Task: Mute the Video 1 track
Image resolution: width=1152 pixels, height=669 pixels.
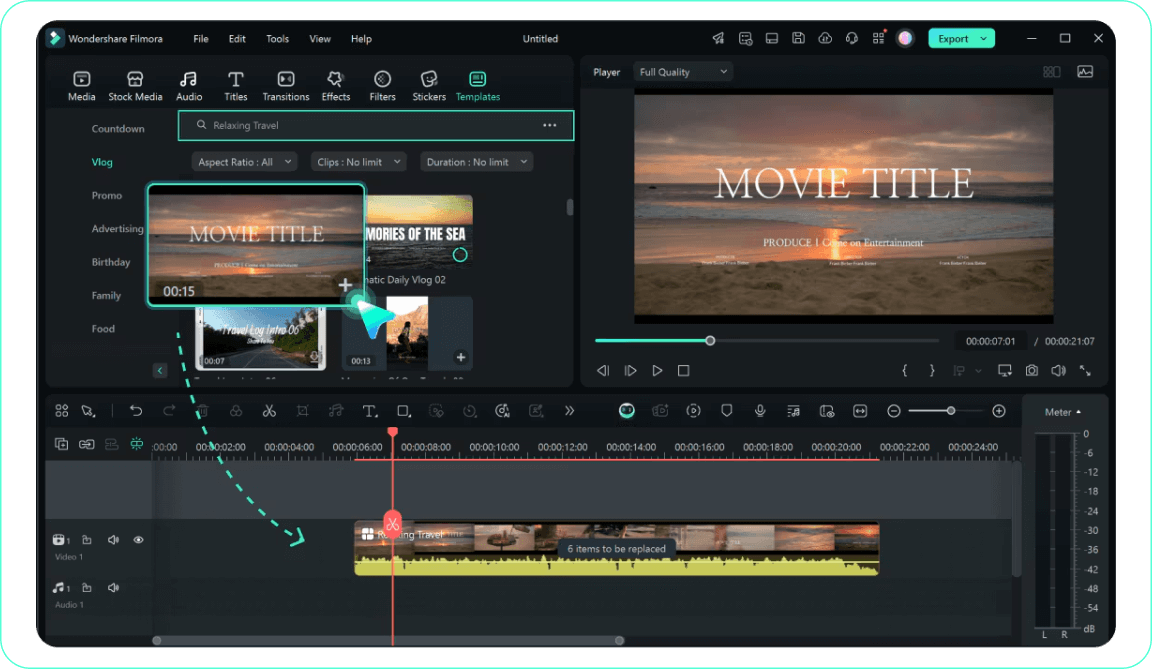Action: point(113,540)
